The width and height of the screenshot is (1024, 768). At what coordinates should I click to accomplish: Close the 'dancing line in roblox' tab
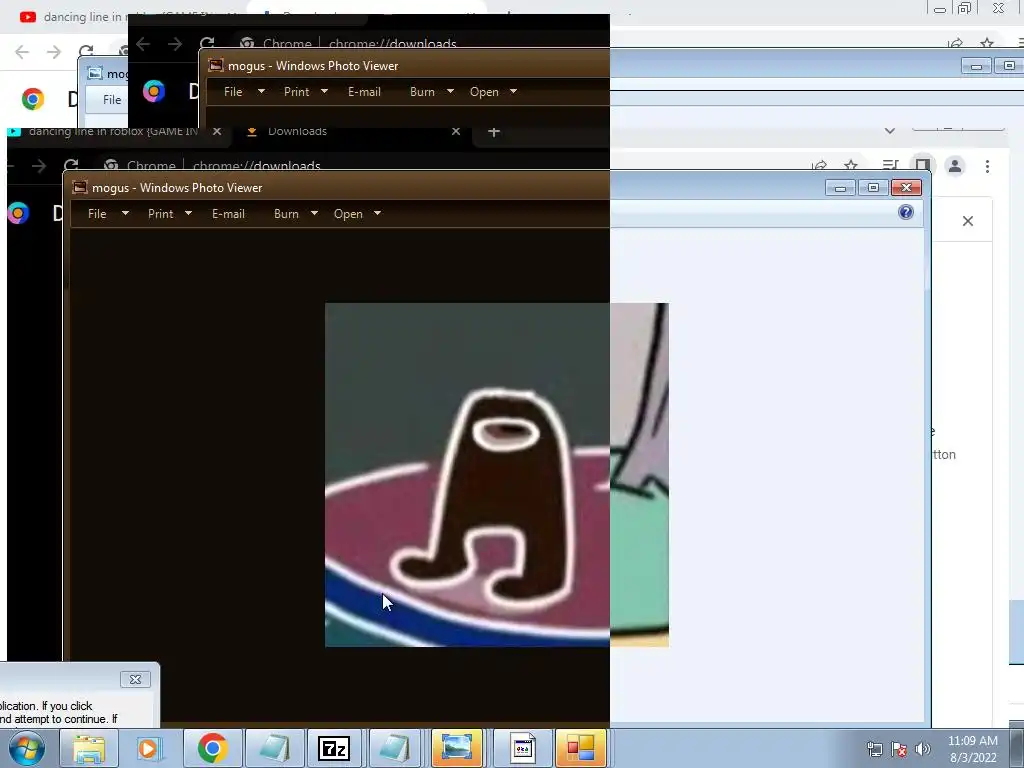pos(217,131)
